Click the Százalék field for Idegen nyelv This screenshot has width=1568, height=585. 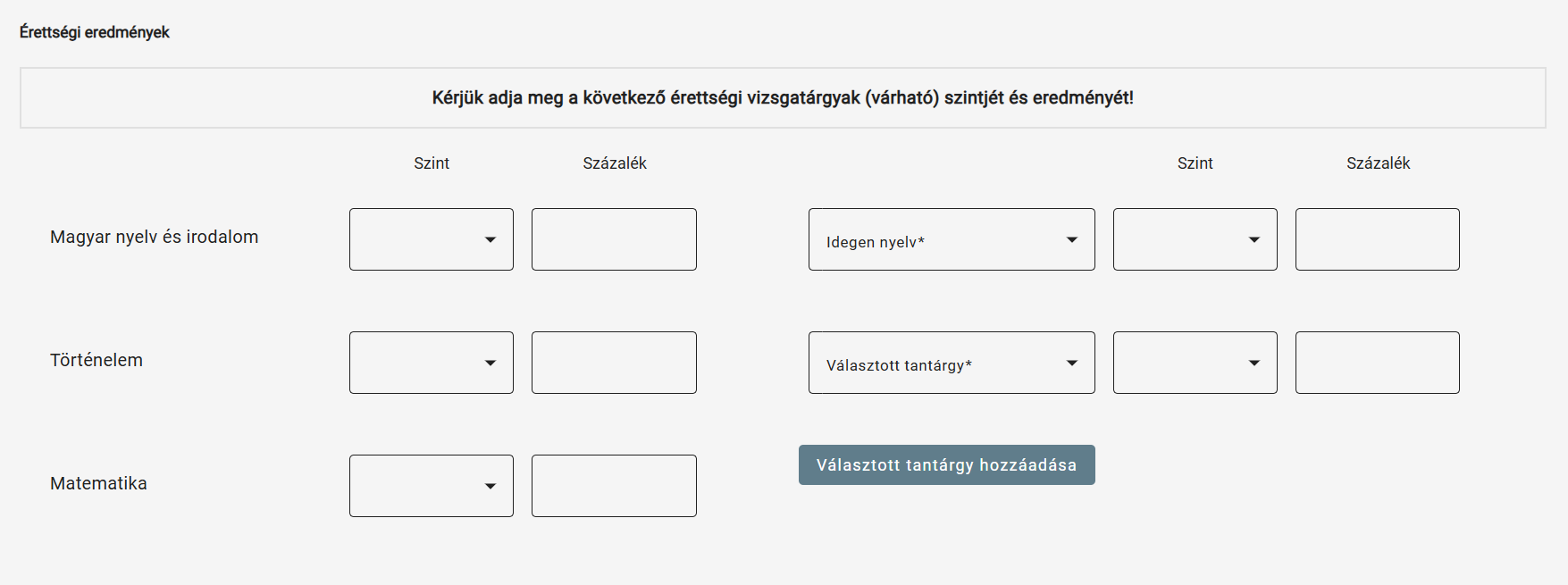(x=1378, y=239)
